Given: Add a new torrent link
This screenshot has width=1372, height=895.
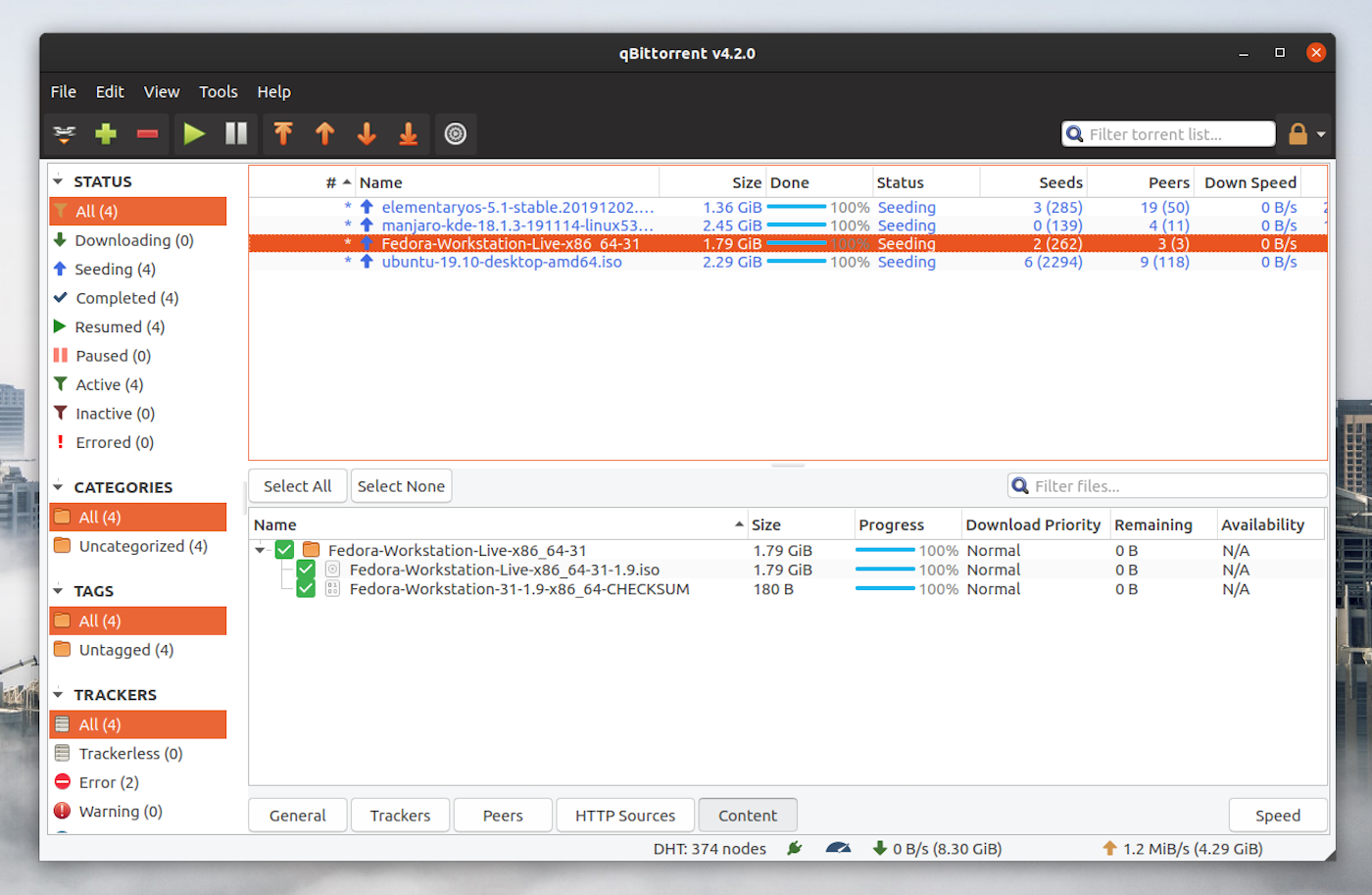Looking at the screenshot, I should point(64,133).
